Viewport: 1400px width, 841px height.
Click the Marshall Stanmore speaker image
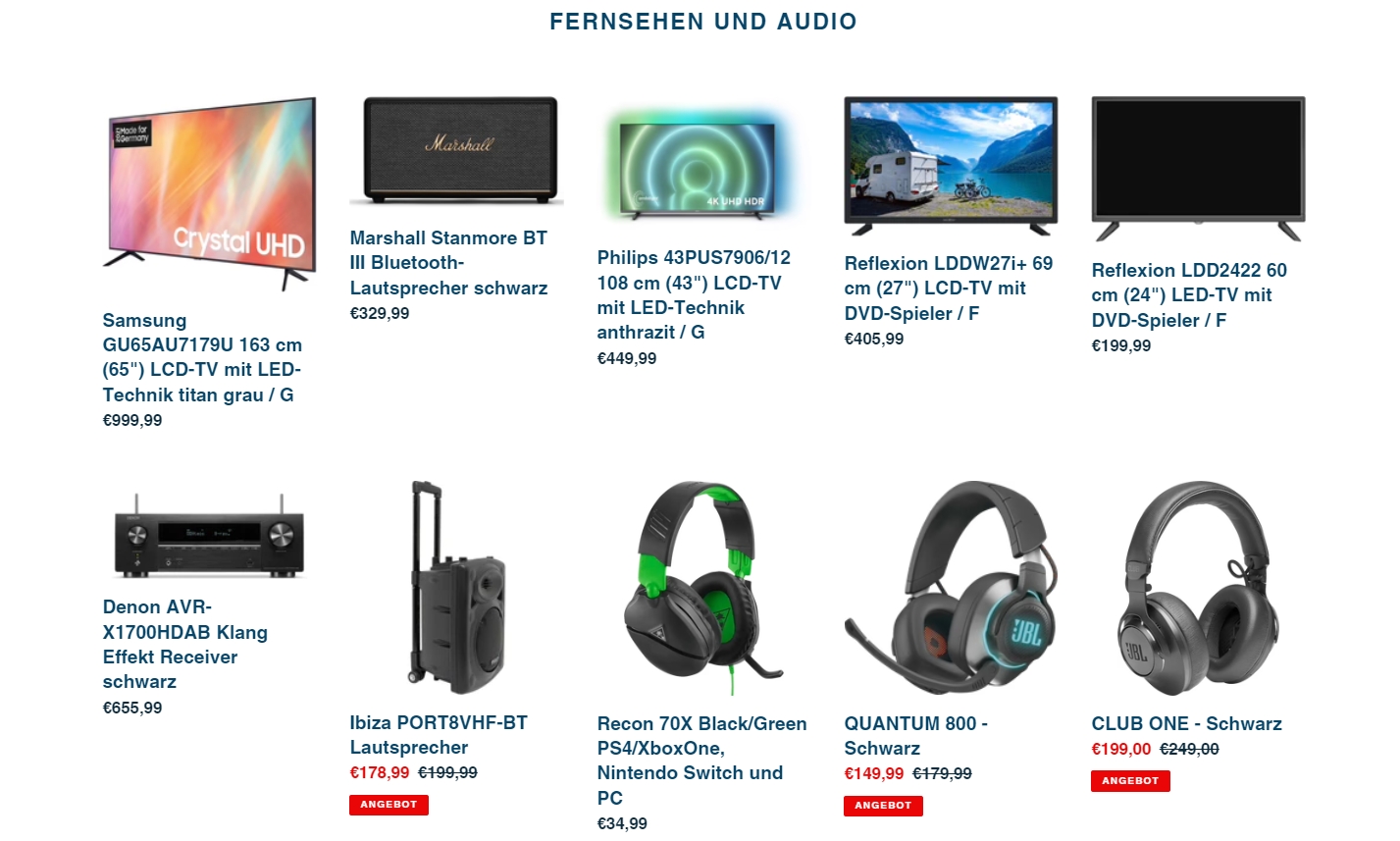[457, 150]
